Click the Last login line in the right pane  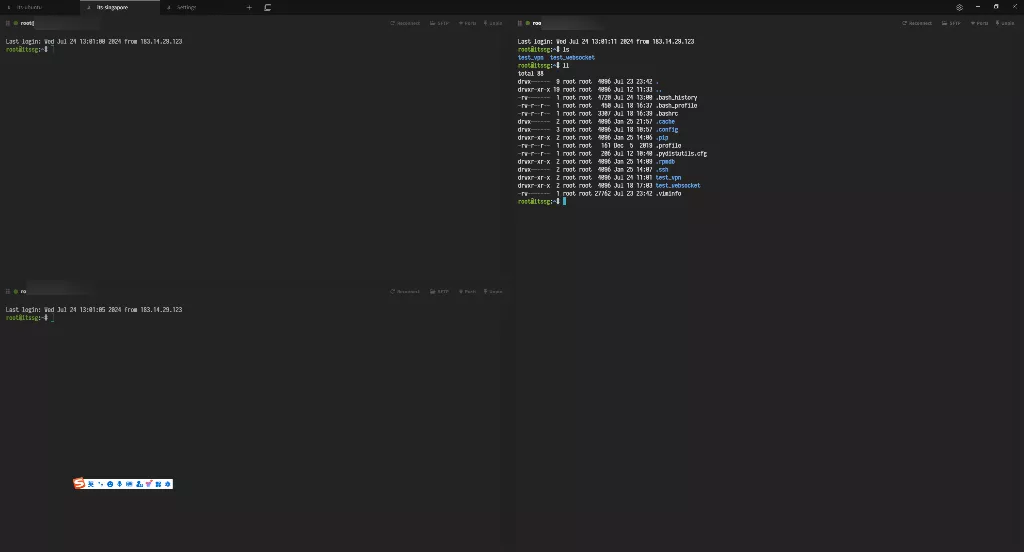pyautogui.click(x=606, y=41)
